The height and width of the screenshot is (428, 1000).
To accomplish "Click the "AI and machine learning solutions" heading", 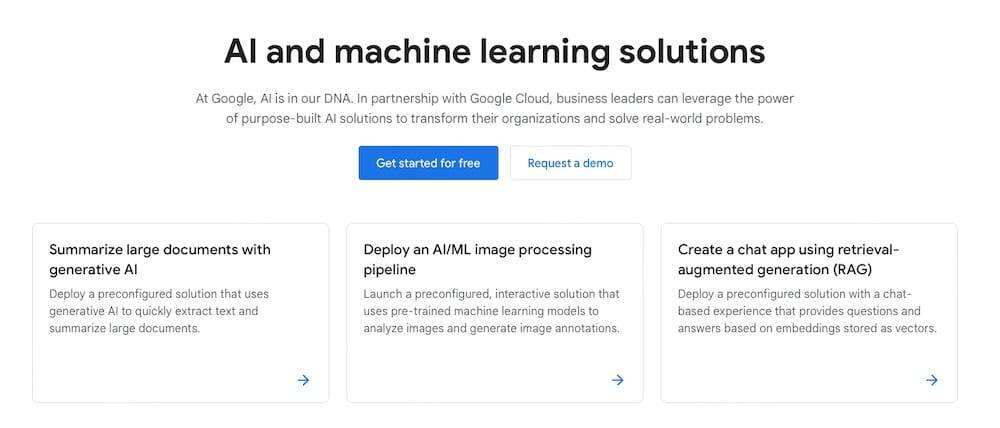I will pyautogui.click(x=494, y=50).
